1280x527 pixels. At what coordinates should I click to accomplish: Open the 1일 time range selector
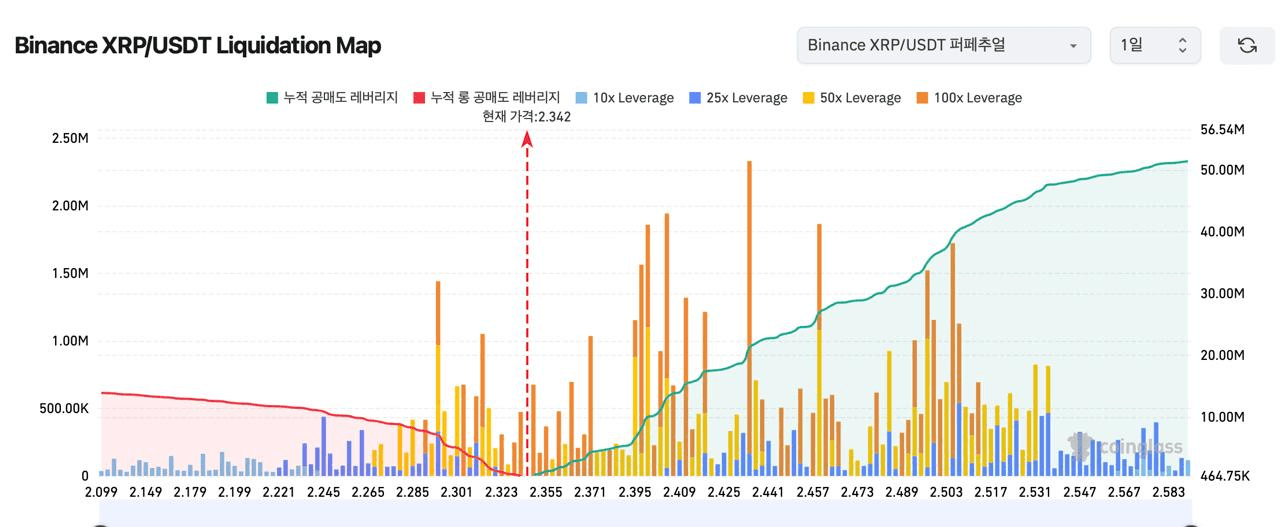click(1154, 45)
